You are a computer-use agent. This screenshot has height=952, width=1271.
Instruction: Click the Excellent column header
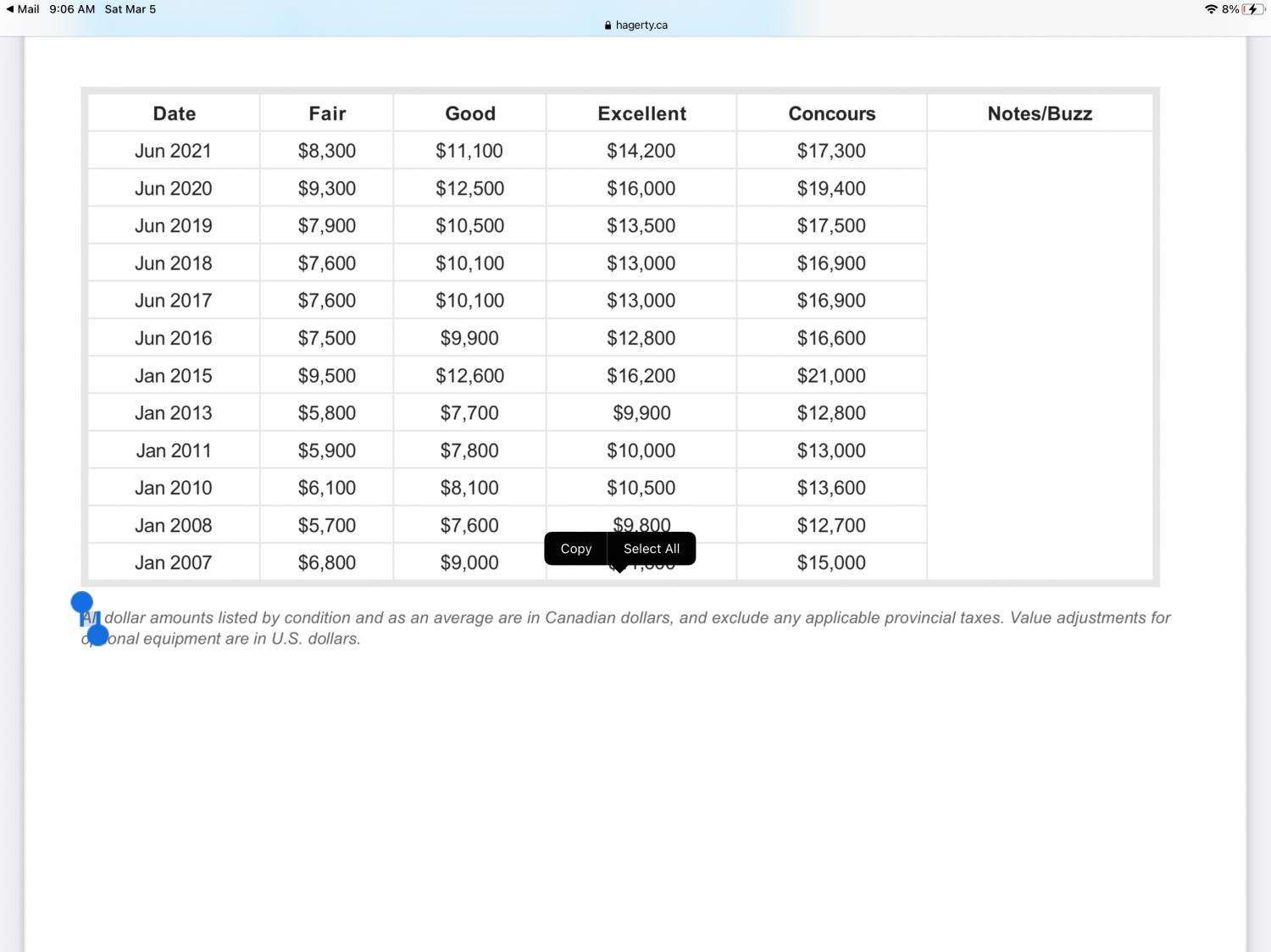[641, 113]
